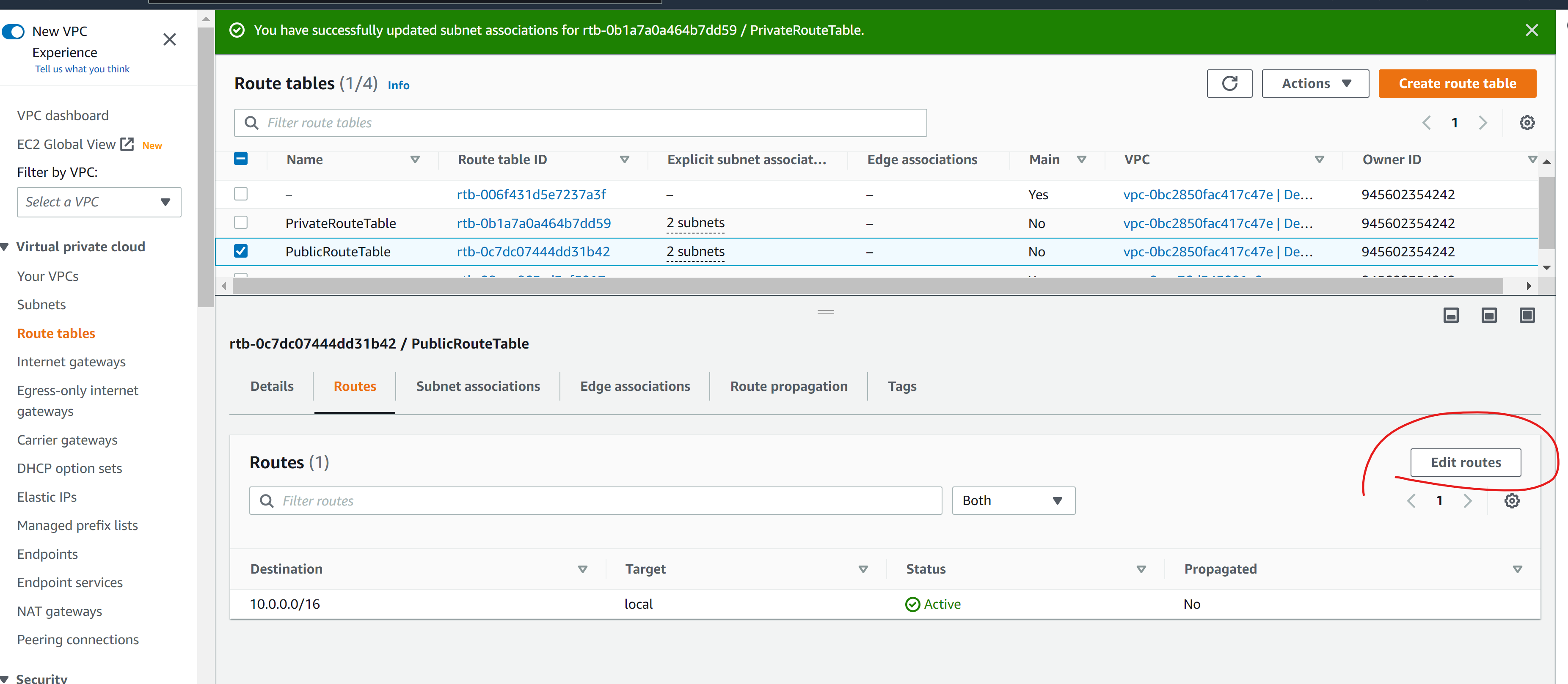Uncheck the PublicRouteTable row checkbox
1568x684 pixels.
pyautogui.click(x=241, y=251)
